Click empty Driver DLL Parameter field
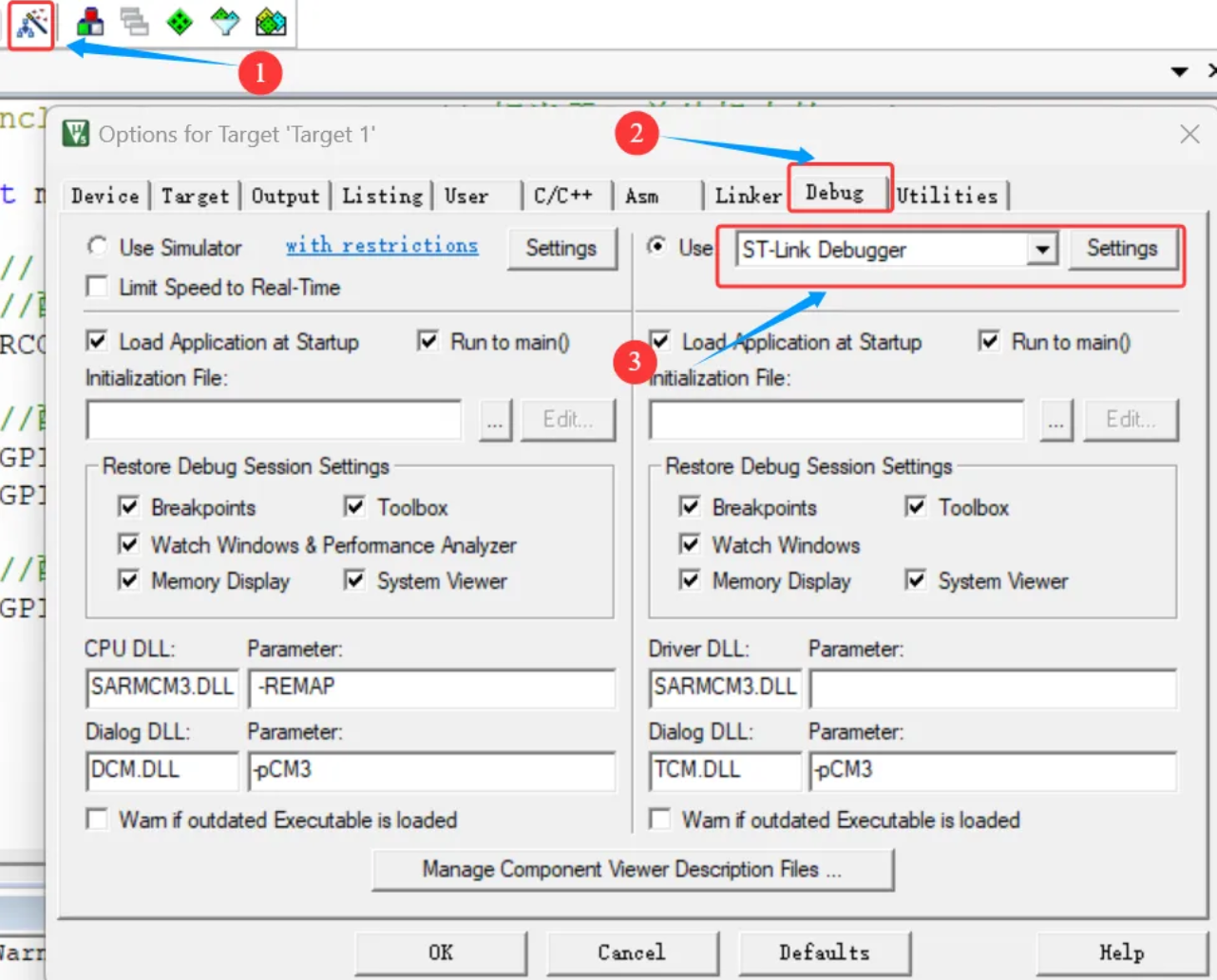 pos(994,688)
